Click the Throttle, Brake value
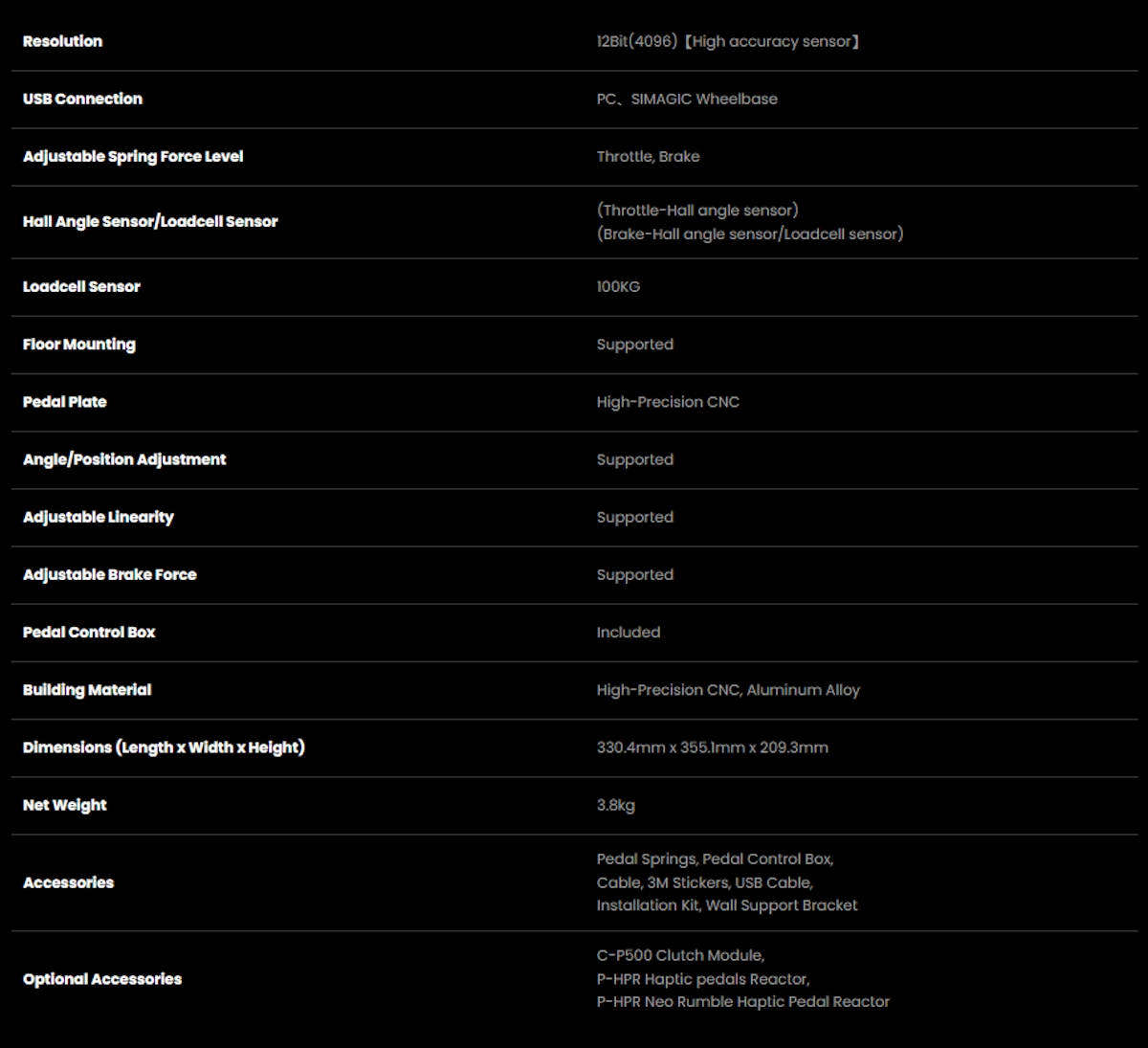 click(x=648, y=156)
